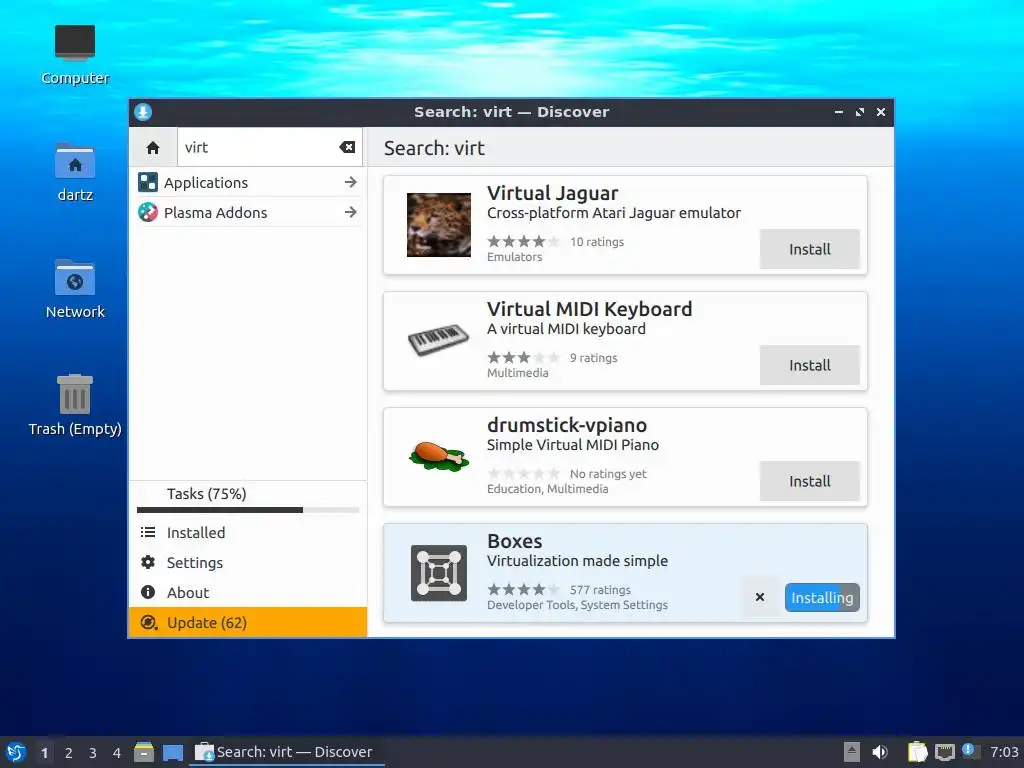Screen dimensions: 1024x768
Task: Open the drumstick-vpiano title
Action: [x=567, y=425]
